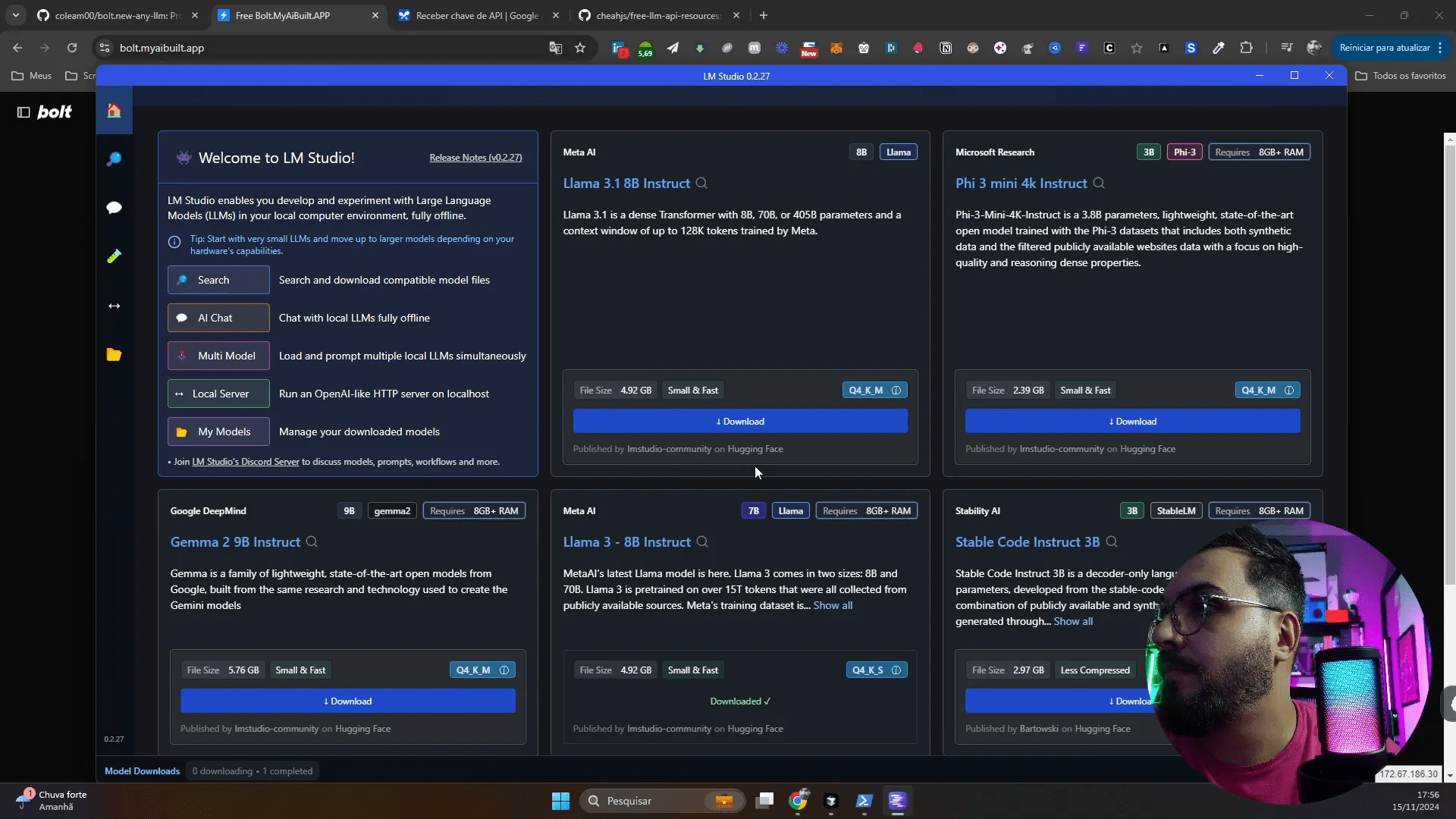Open the Local Server arrows icon in sidebar
Screen dimensions: 1456x819
click(114, 306)
